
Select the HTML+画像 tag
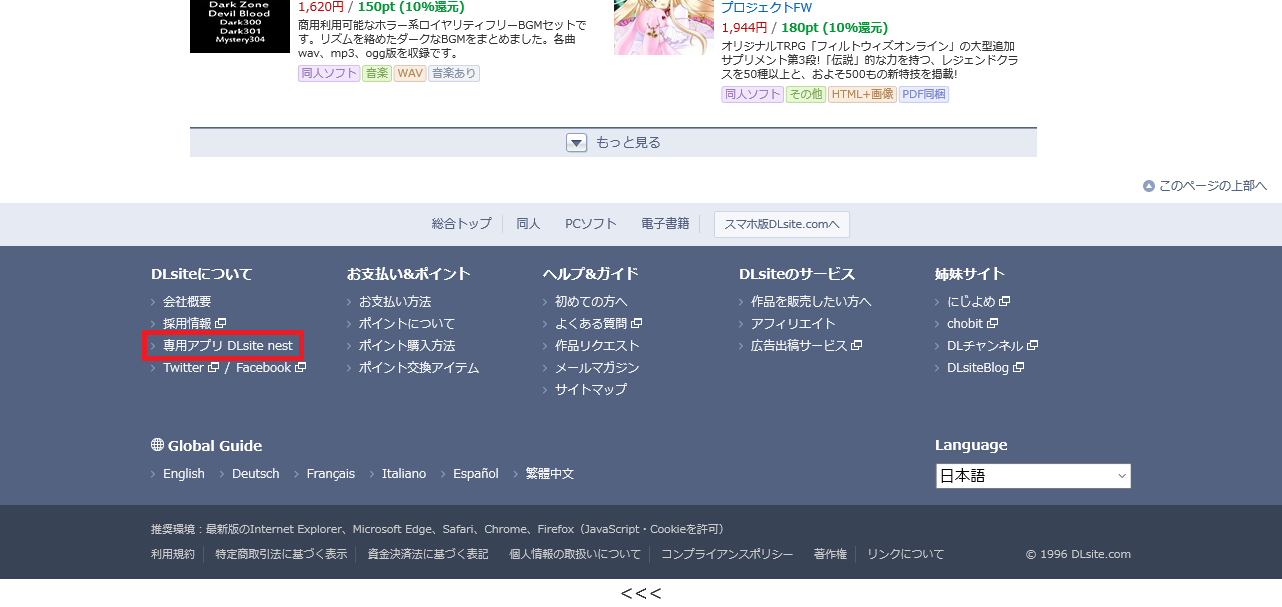coord(862,94)
